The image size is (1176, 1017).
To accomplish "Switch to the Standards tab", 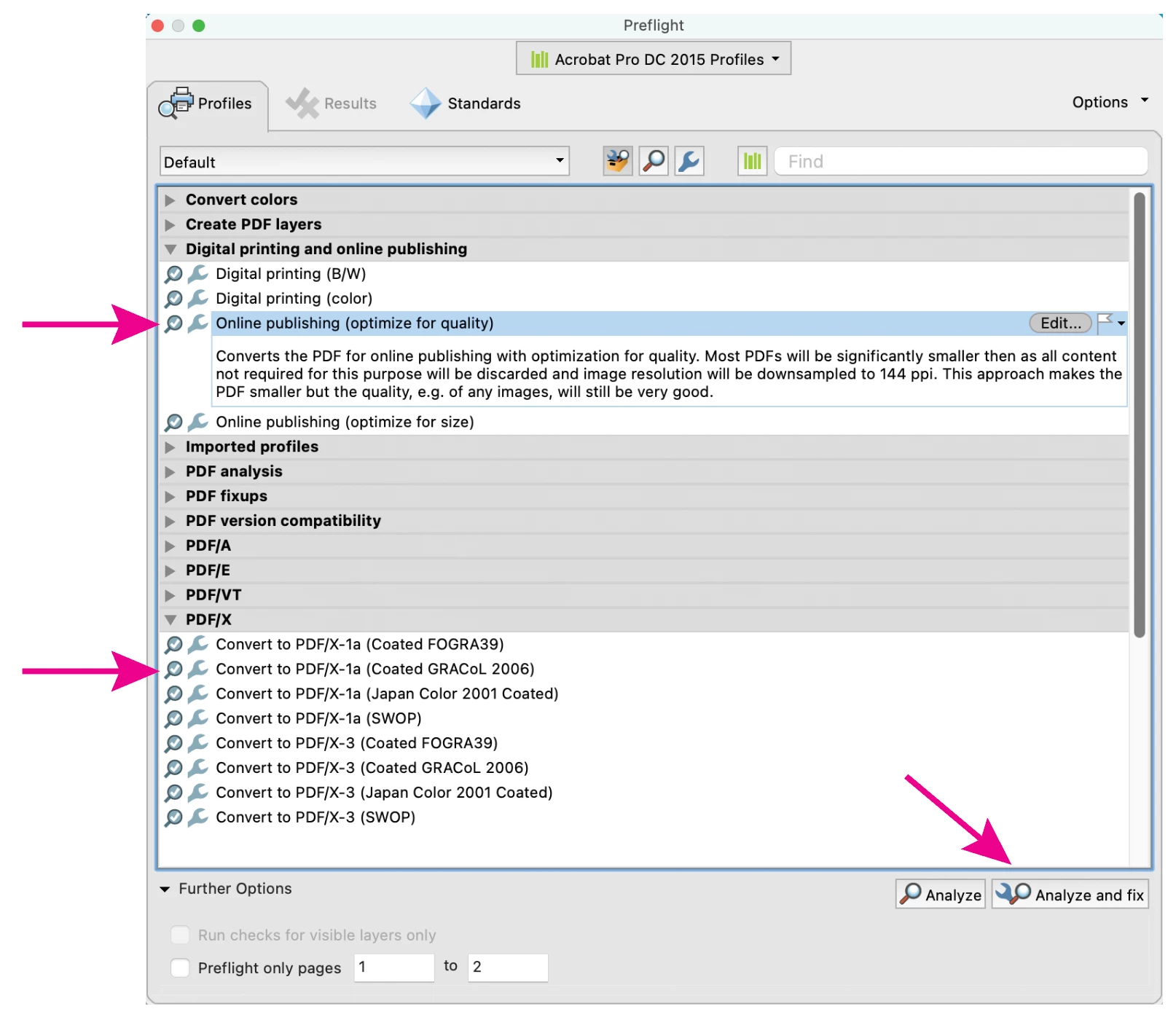I will [x=466, y=104].
